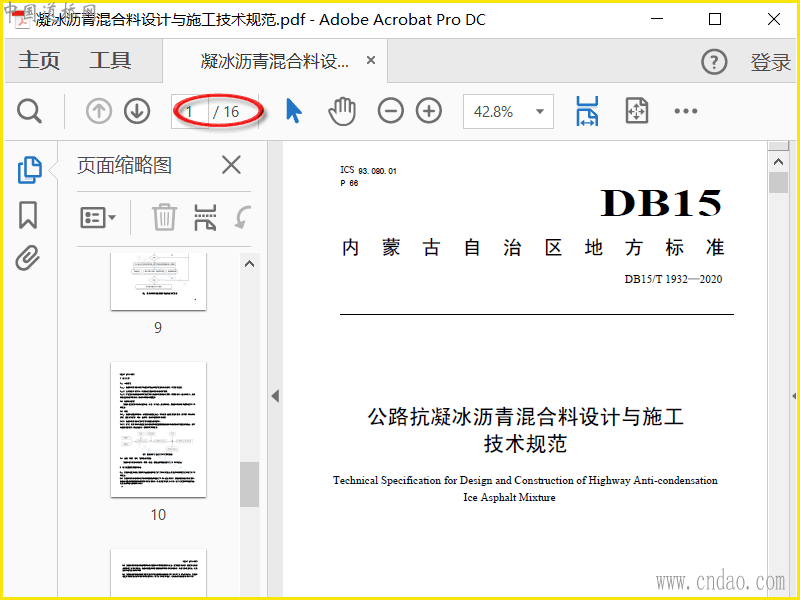Close the document tab
Screen dimensions: 800x600
pyautogui.click(x=371, y=60)
